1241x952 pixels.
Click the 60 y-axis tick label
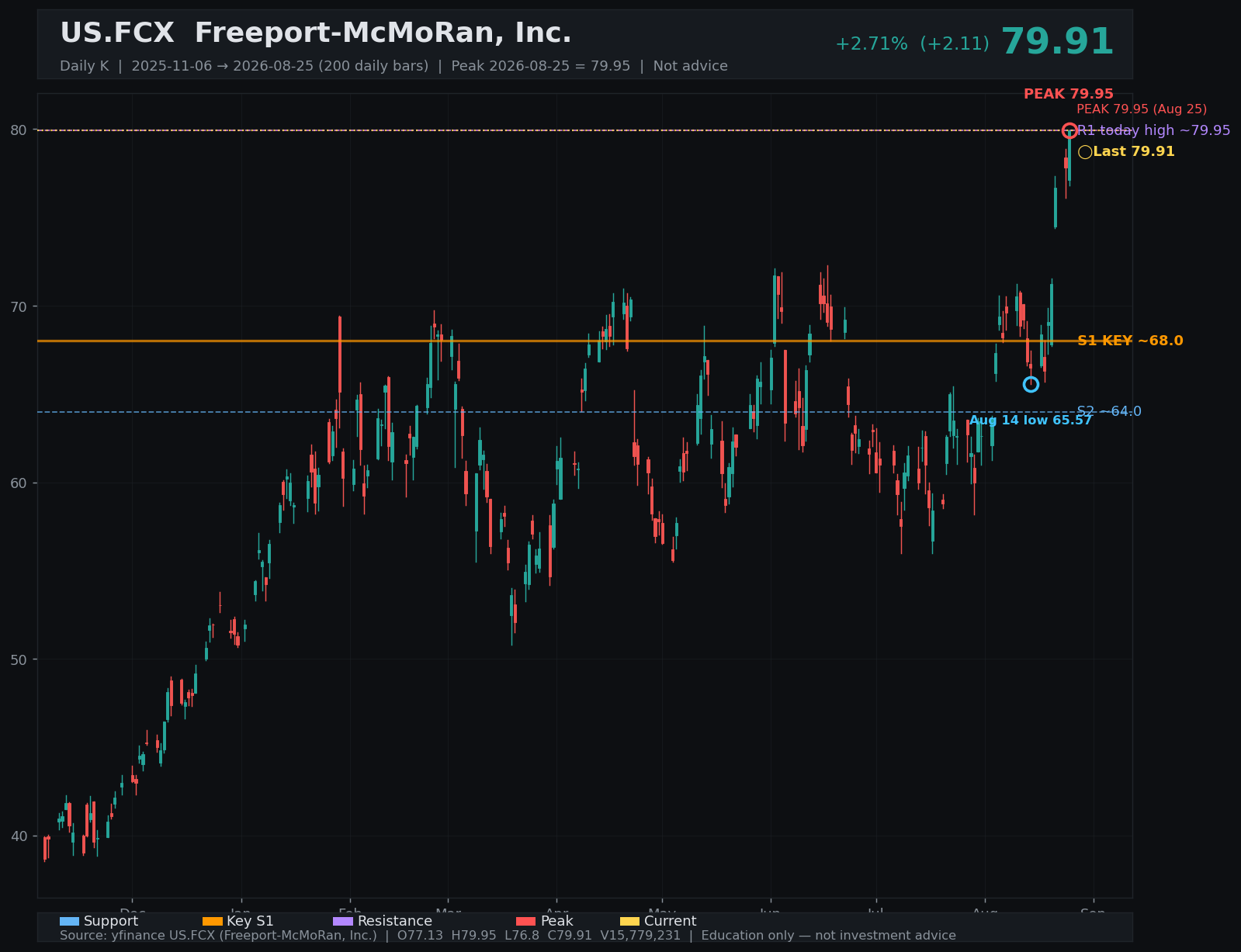coord(19,483)
